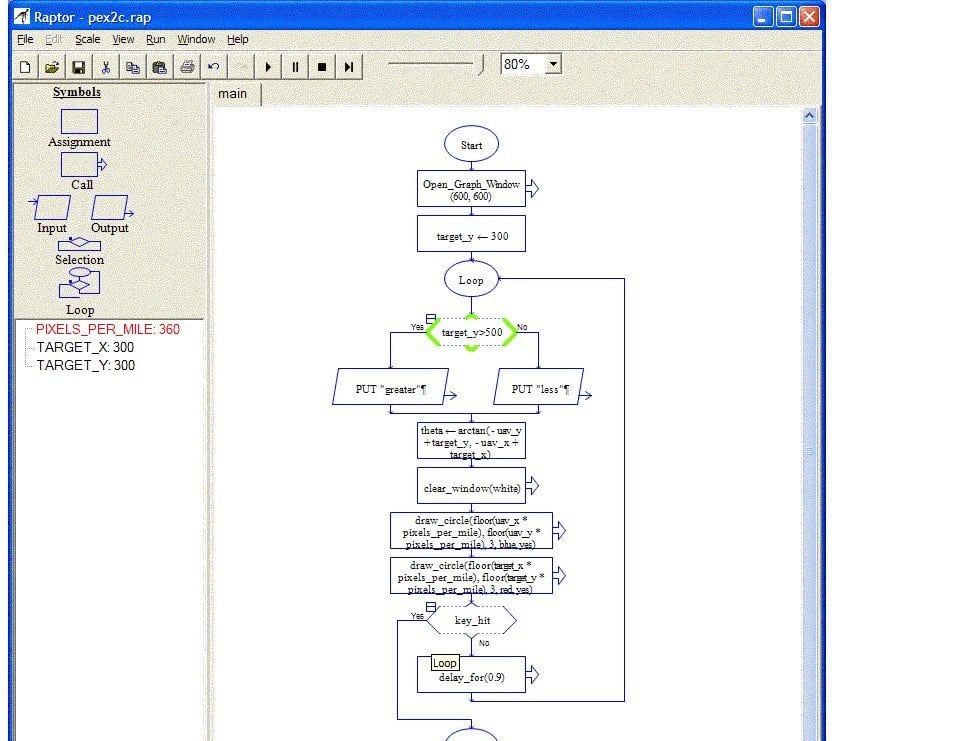
Task: Pause flowchart execution
Action: coord(295,67)
